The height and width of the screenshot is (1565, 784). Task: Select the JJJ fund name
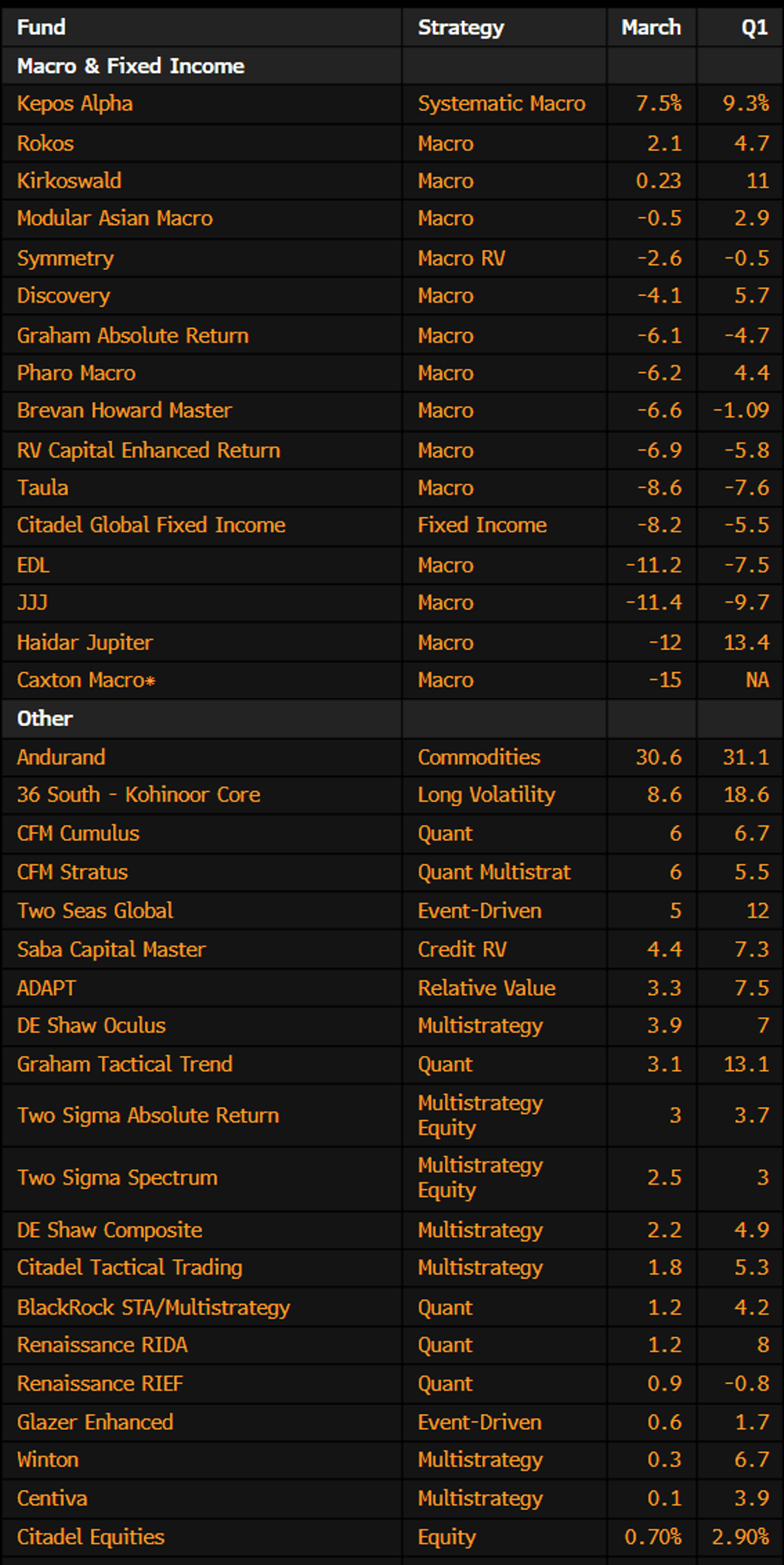[32, 602]
